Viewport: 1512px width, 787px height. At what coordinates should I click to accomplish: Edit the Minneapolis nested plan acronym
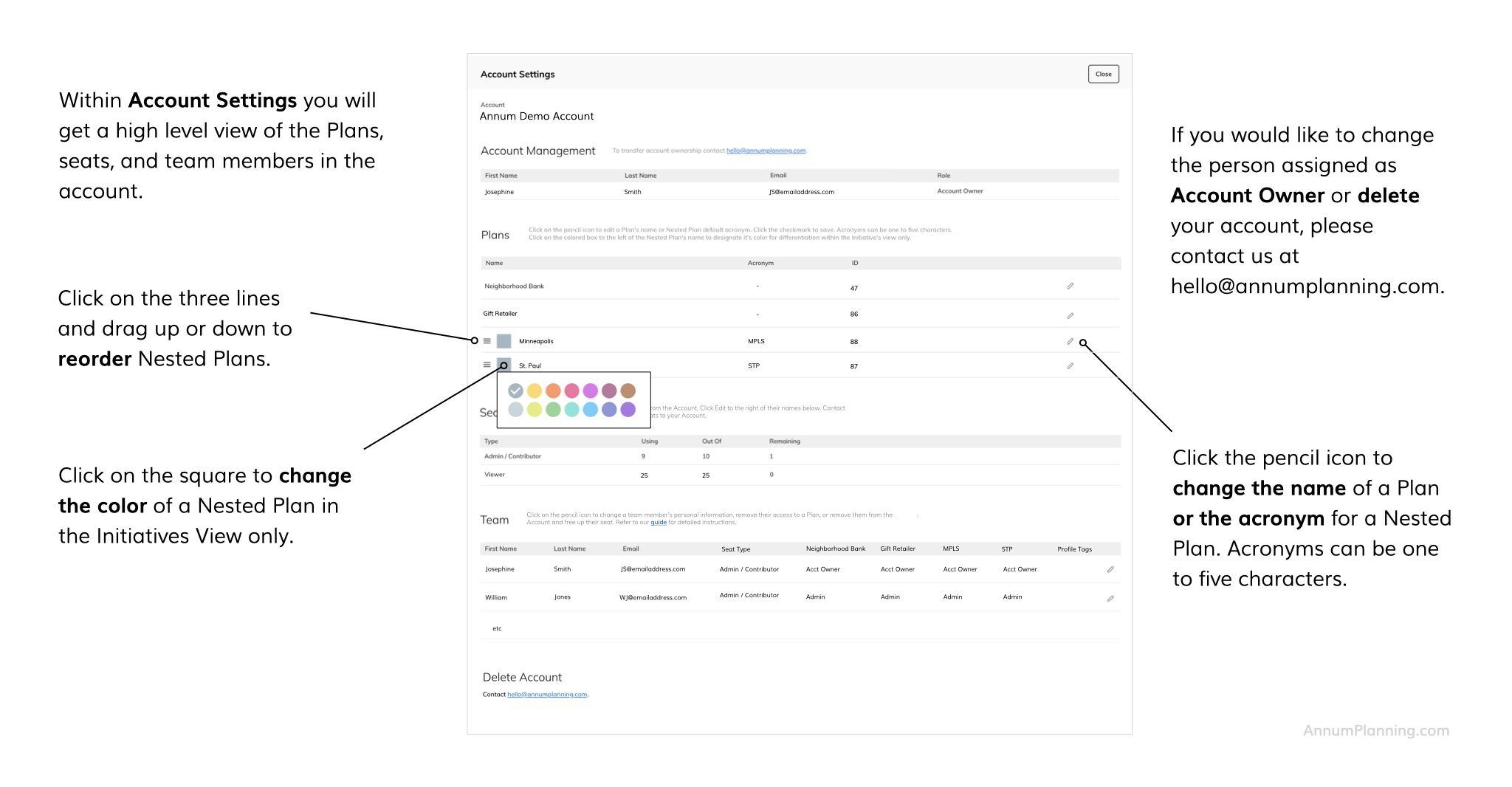[x=1070, y=342]
